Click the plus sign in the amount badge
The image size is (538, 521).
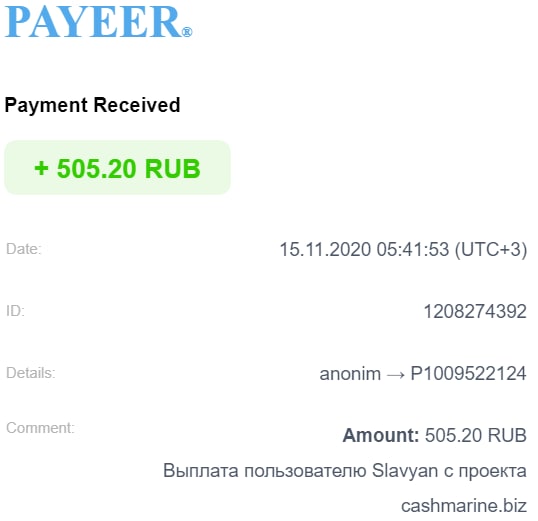point(42,168)
